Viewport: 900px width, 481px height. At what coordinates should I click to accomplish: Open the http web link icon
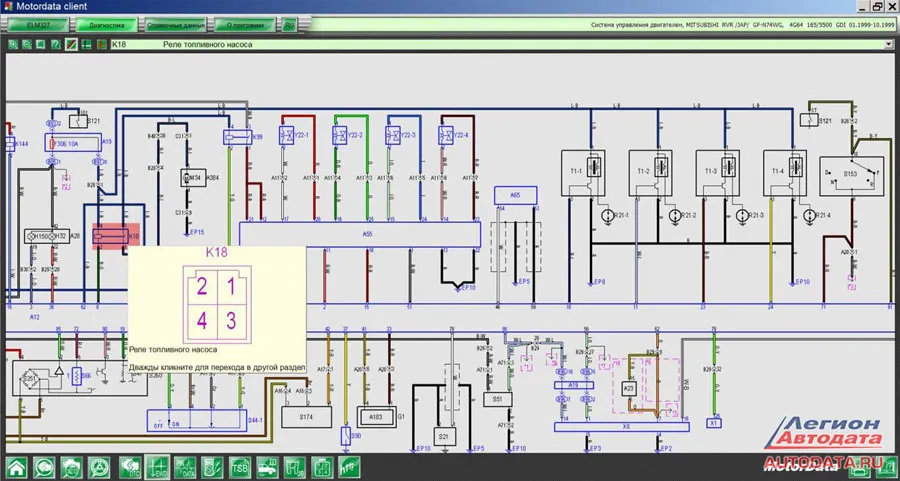click(349, 468)
